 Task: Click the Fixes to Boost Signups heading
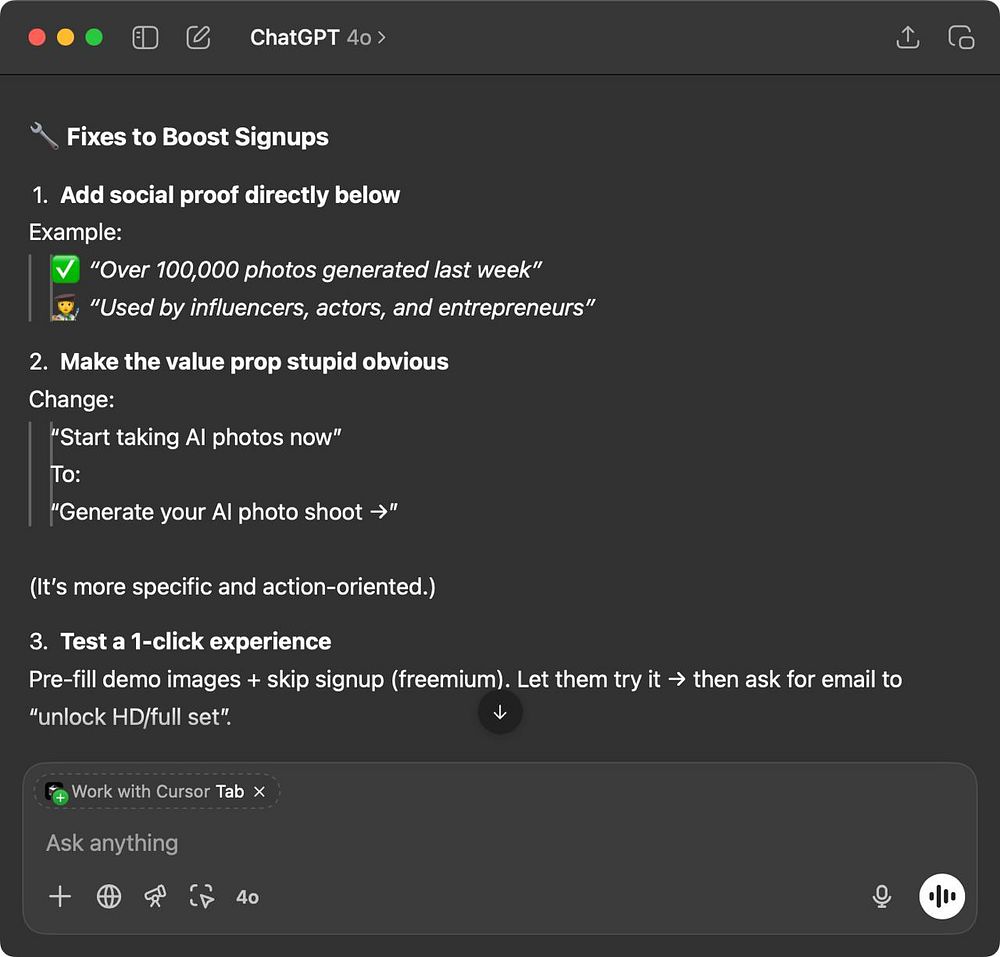(x=197, y=137)
